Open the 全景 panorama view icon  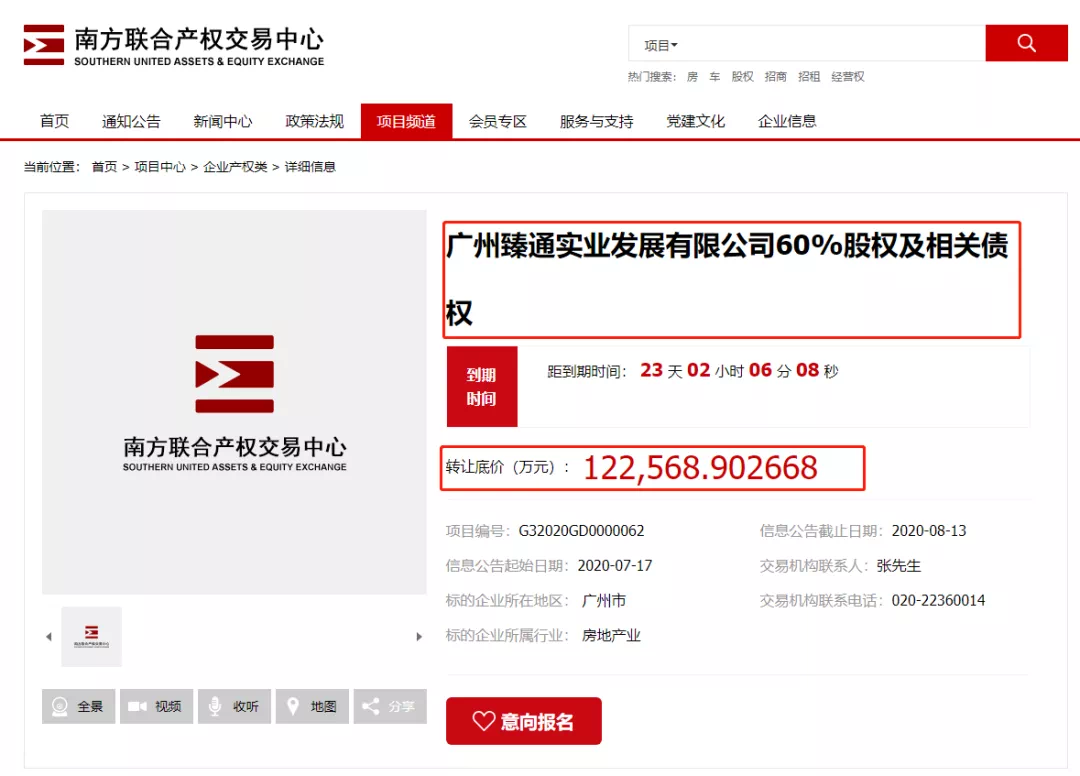pyautogui.click(x=78, y=706)
